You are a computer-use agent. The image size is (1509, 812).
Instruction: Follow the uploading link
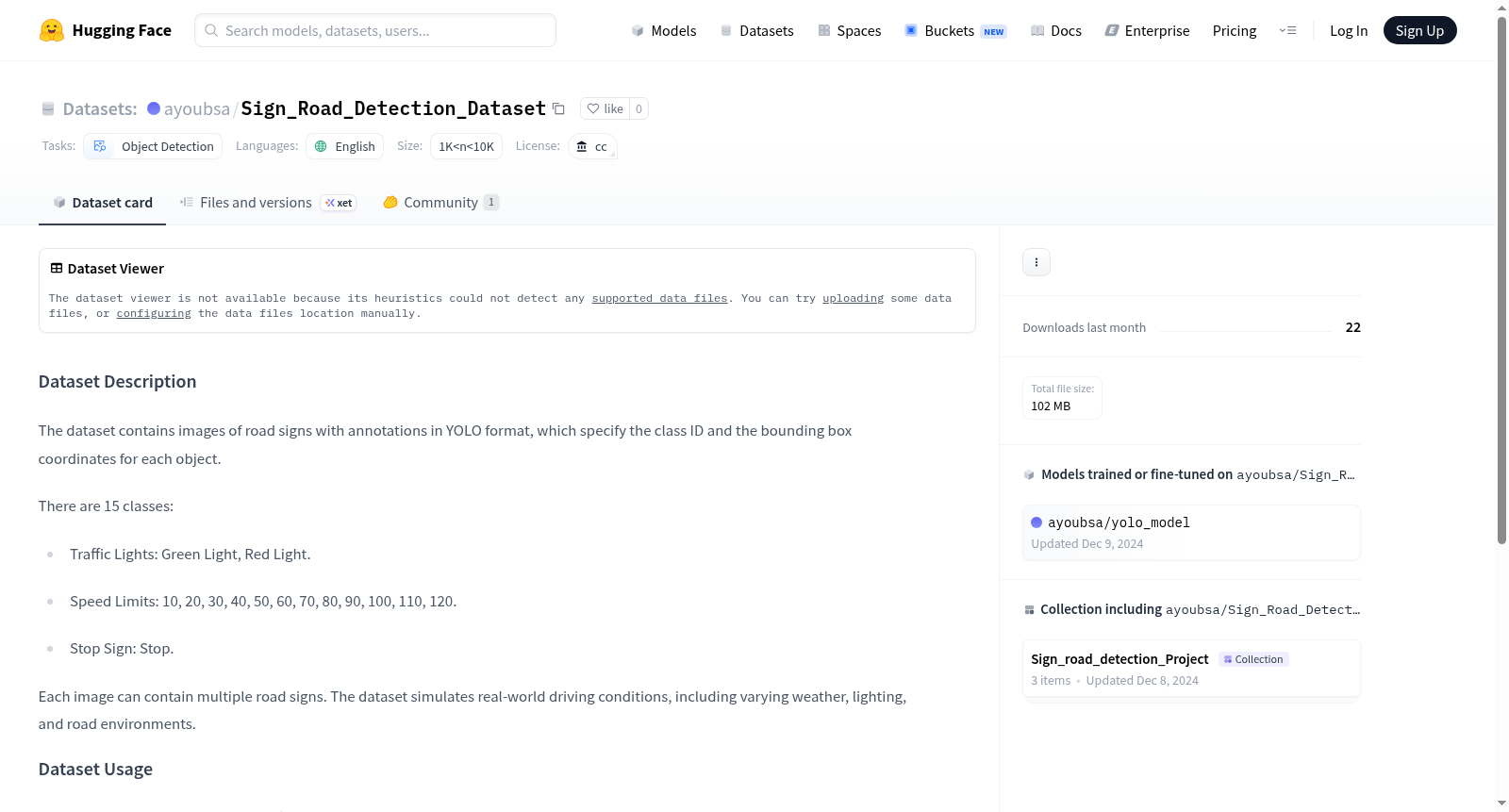click(x=853, y=298)
